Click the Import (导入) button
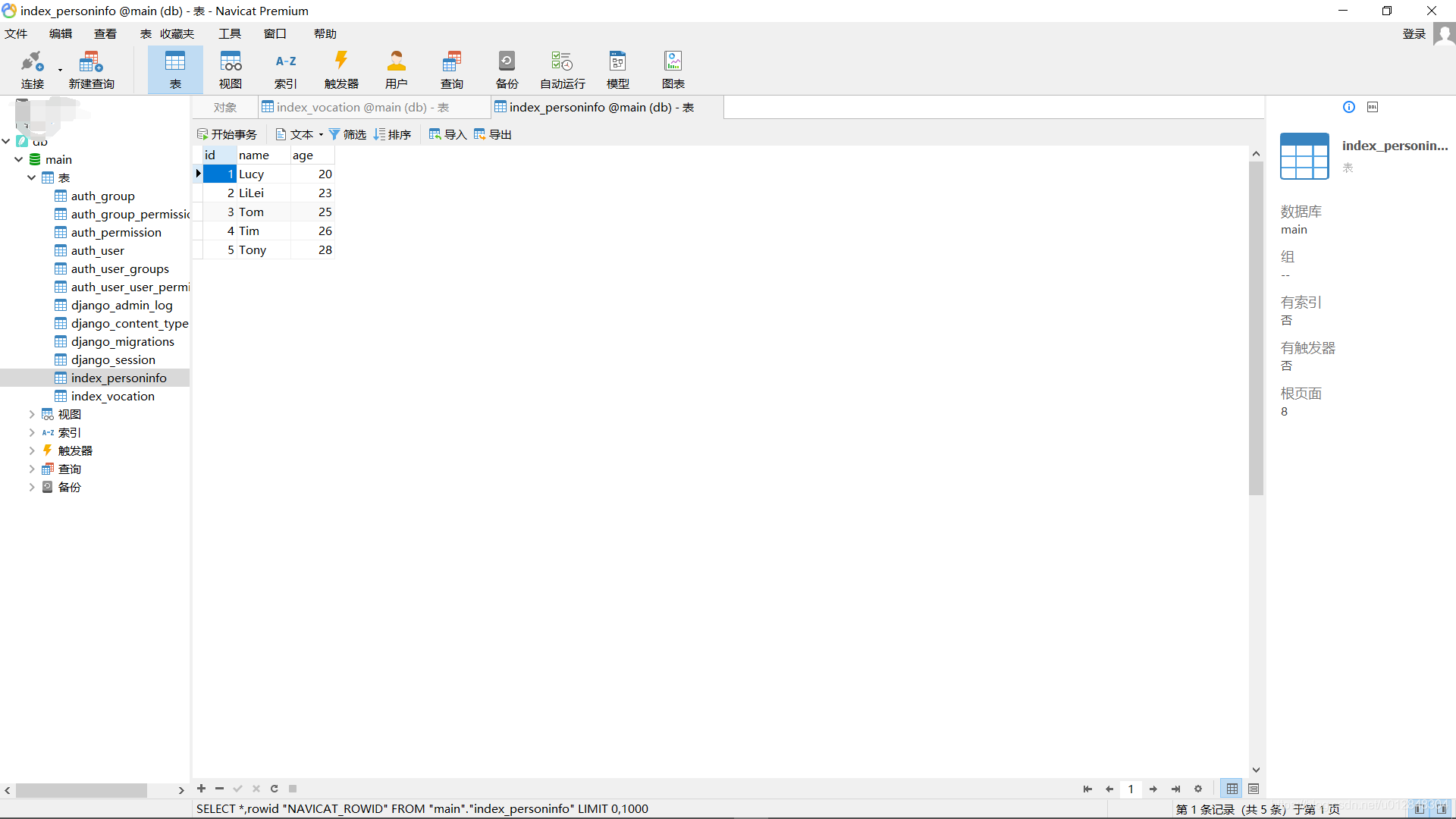The image size is (1456, 819). pyautogui.click(x=447, y=134)
